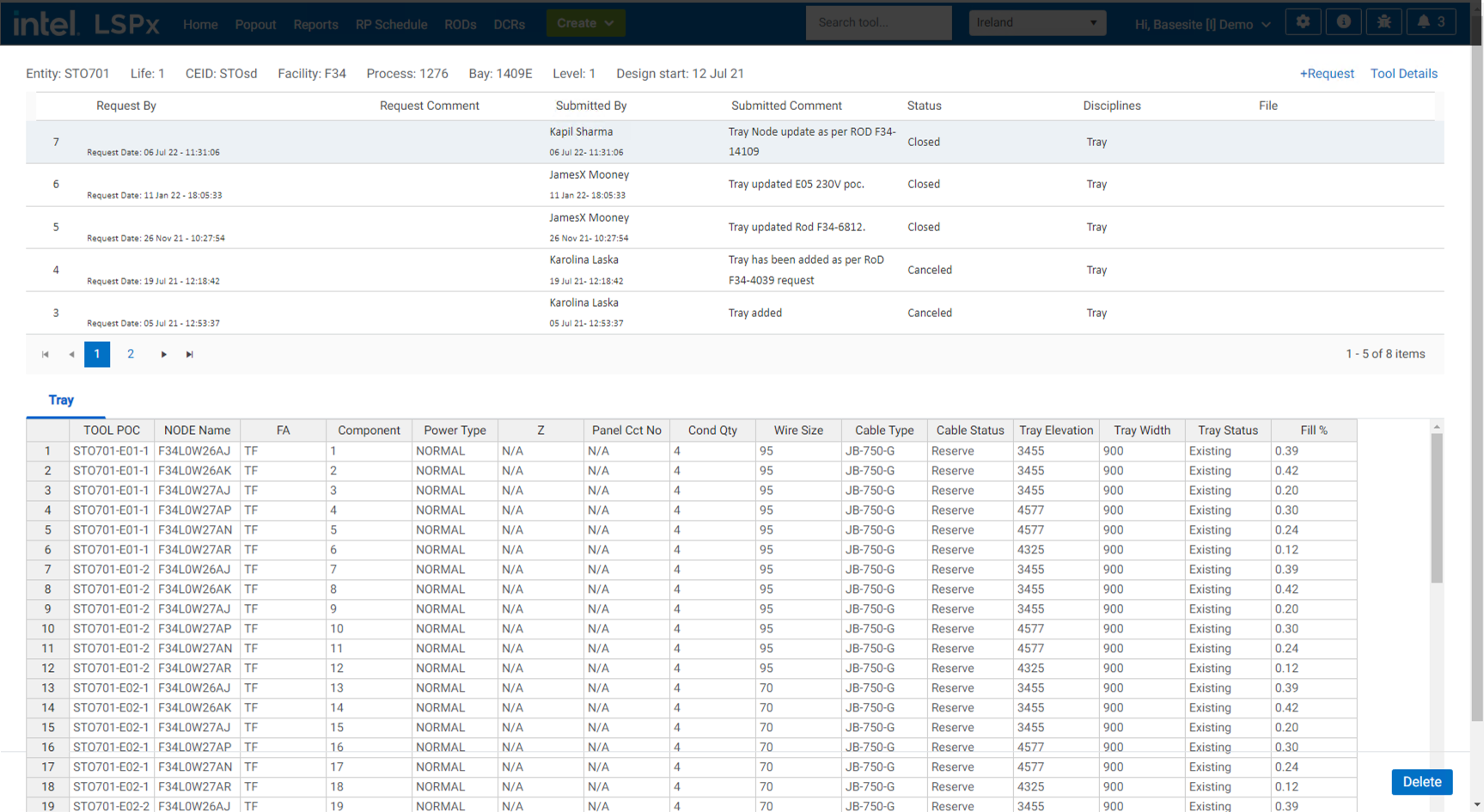Go to first page of requests
Image resolution: width=1484 pixels, height=812 pixels.
(x=46, y=354)
